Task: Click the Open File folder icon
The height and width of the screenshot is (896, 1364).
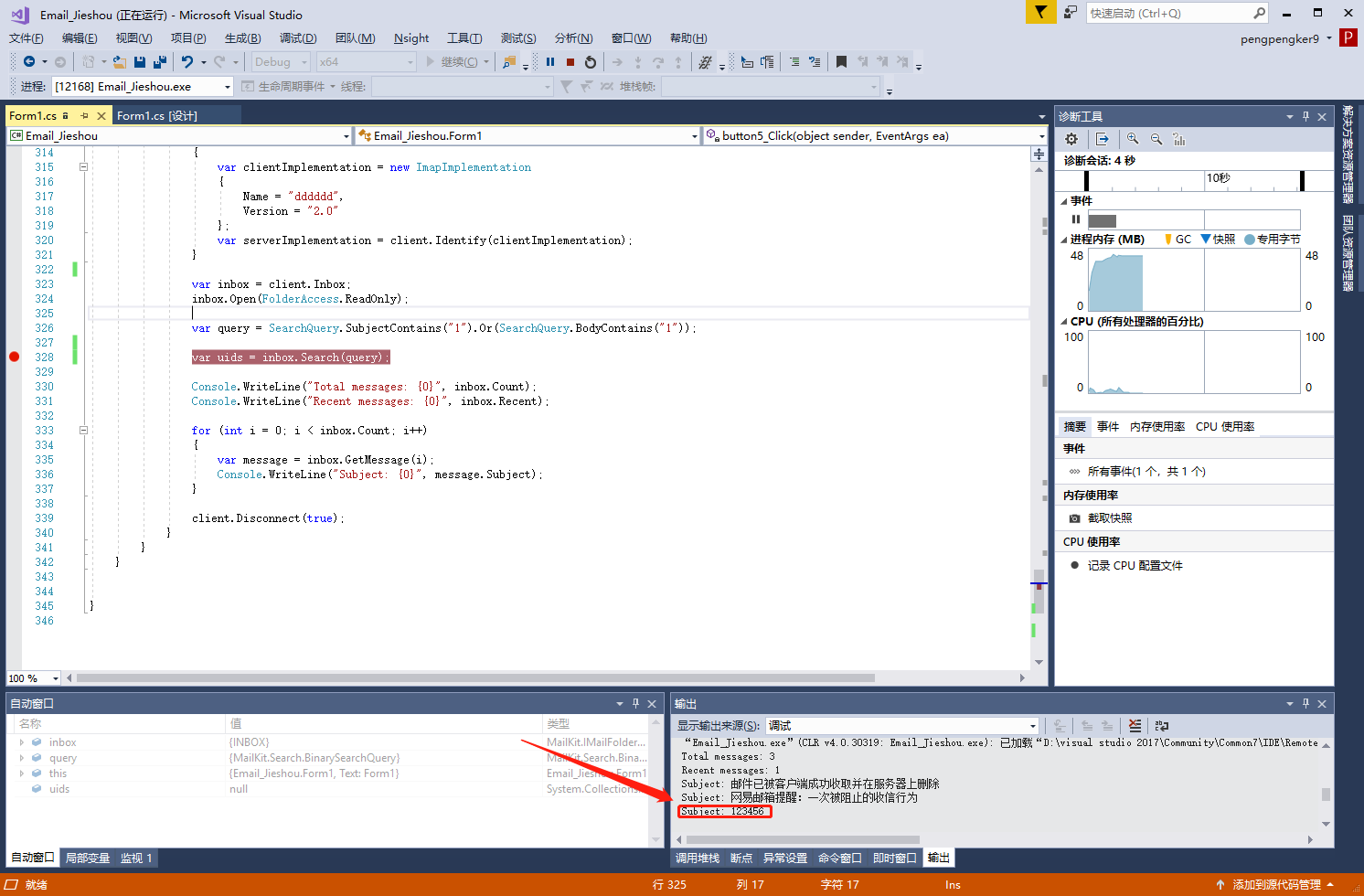Action: click(119, 61)
